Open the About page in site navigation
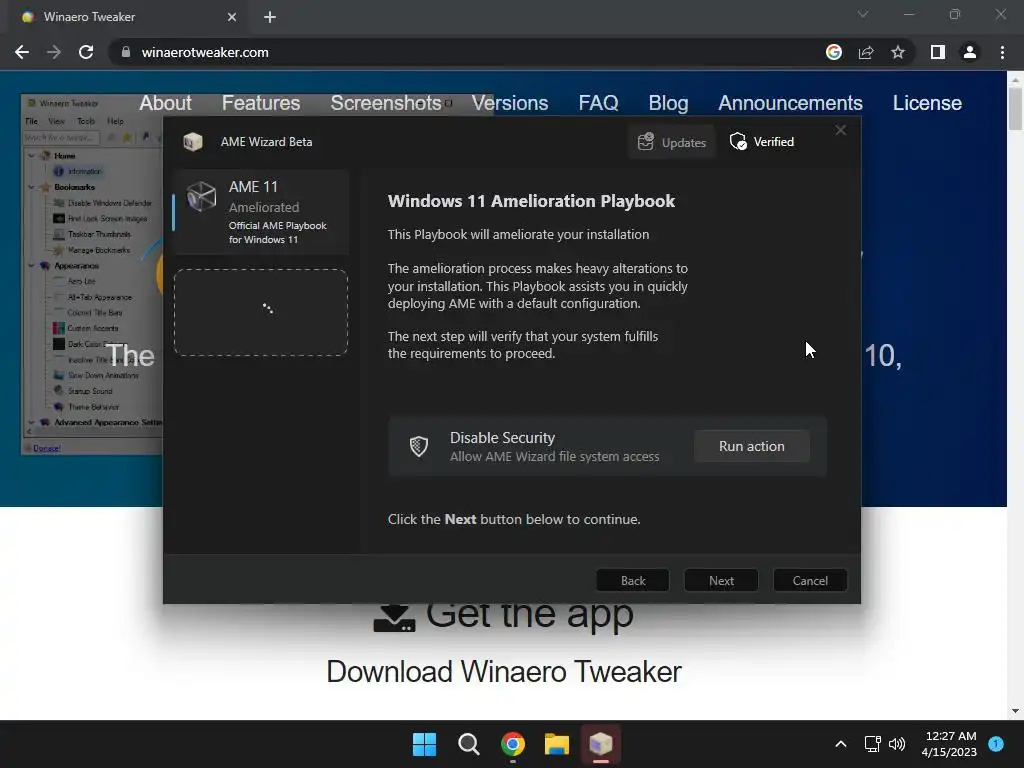 pos(165,103)
